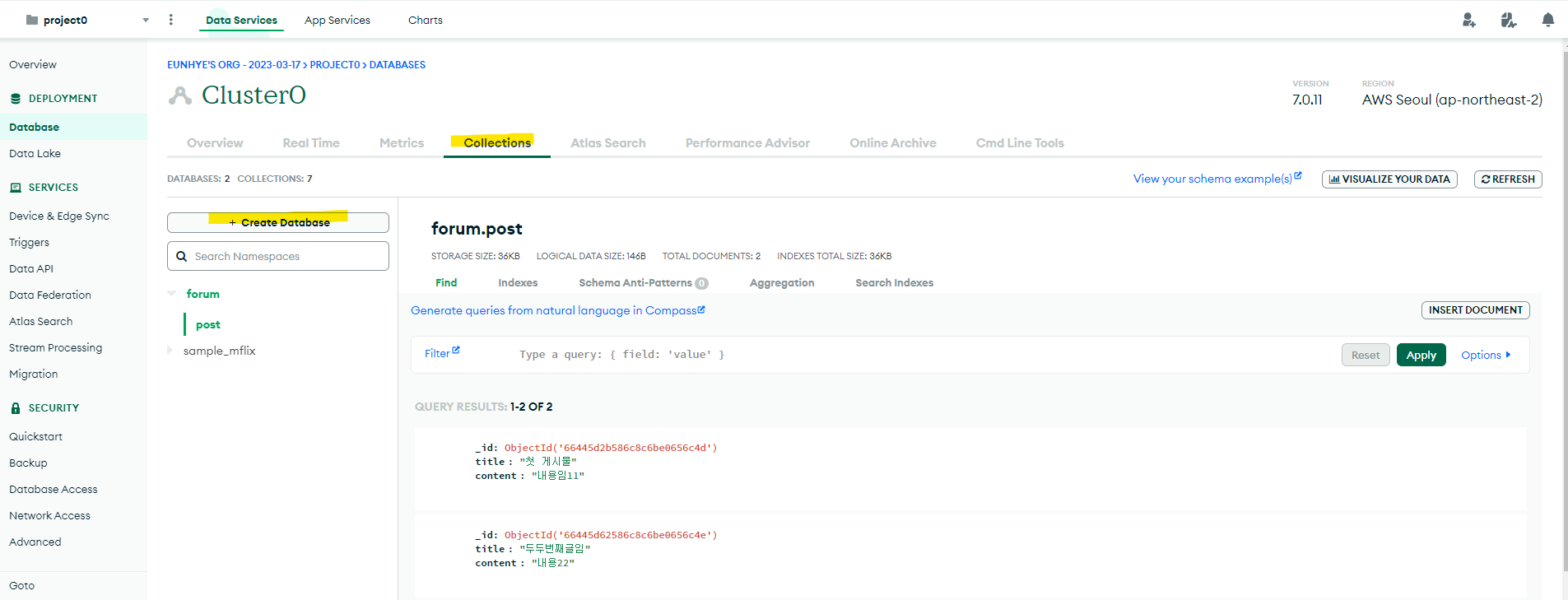Select the sample_mflix database name
Screen dimensions: 1568x600
pyautogui.click(x=219, y=351)
